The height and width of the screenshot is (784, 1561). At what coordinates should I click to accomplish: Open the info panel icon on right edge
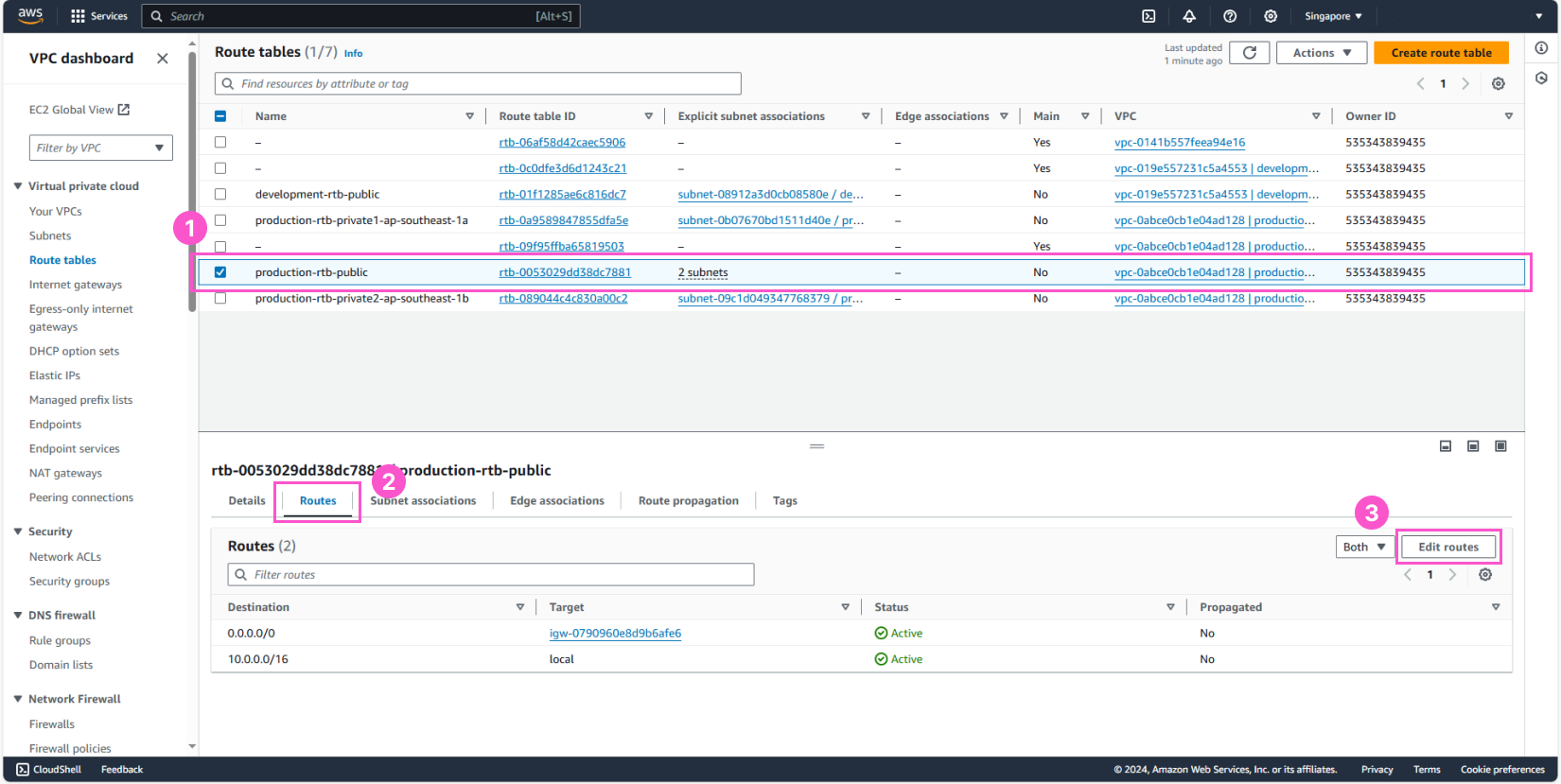tap(1541, 48)
